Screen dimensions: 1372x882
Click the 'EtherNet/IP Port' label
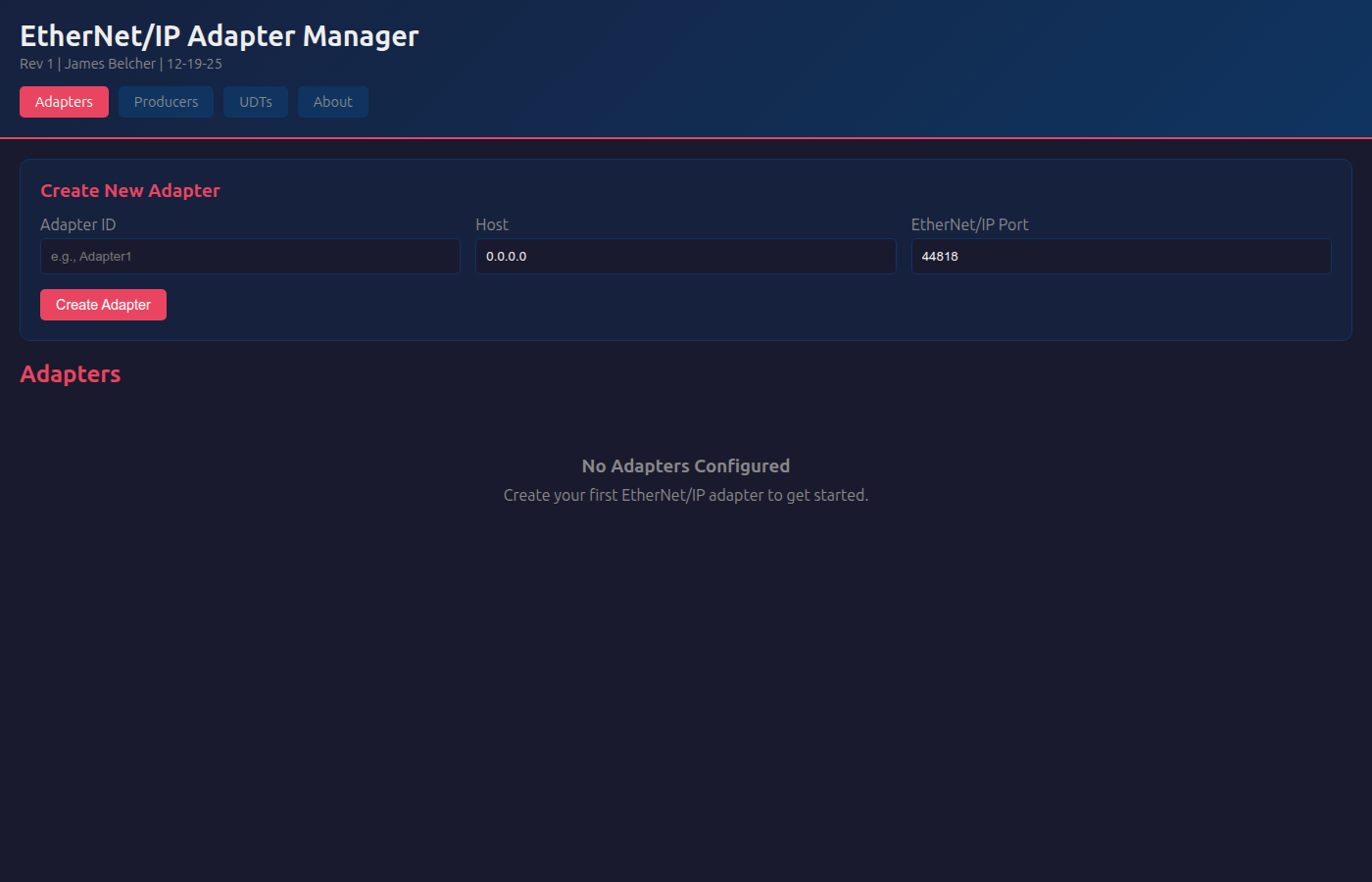click(970, 224)
